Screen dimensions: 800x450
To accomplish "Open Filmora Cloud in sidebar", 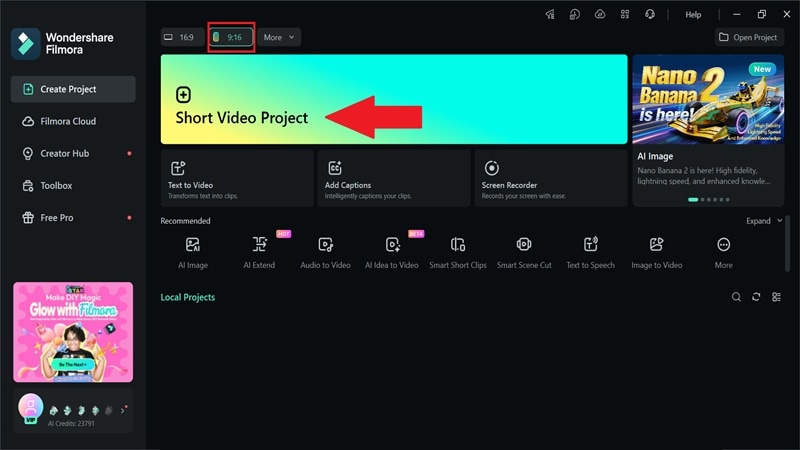I will click(x=73, y=121).
